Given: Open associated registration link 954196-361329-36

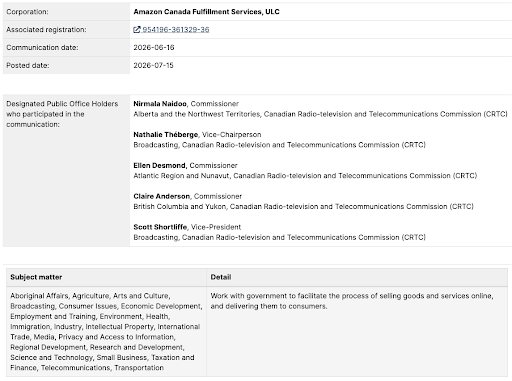Looking at the screenshot, I should [x=176, y=30].
